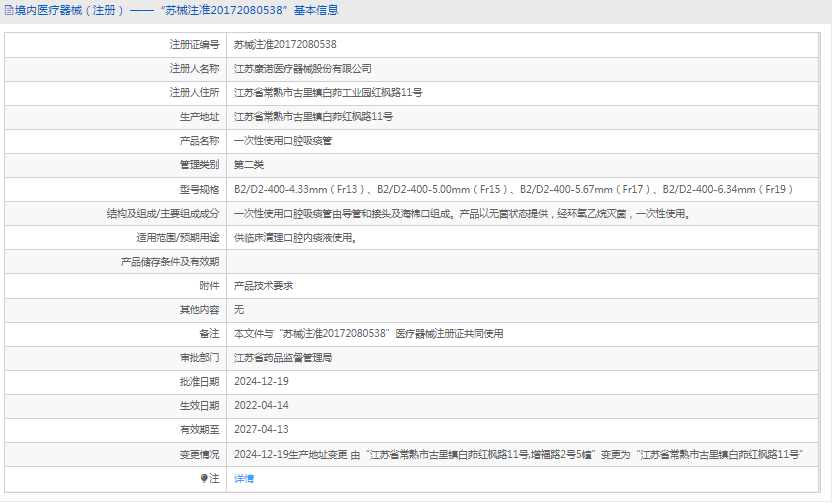Click product name 一次性使用口腔吸痰管

click(x=283, y=141)
